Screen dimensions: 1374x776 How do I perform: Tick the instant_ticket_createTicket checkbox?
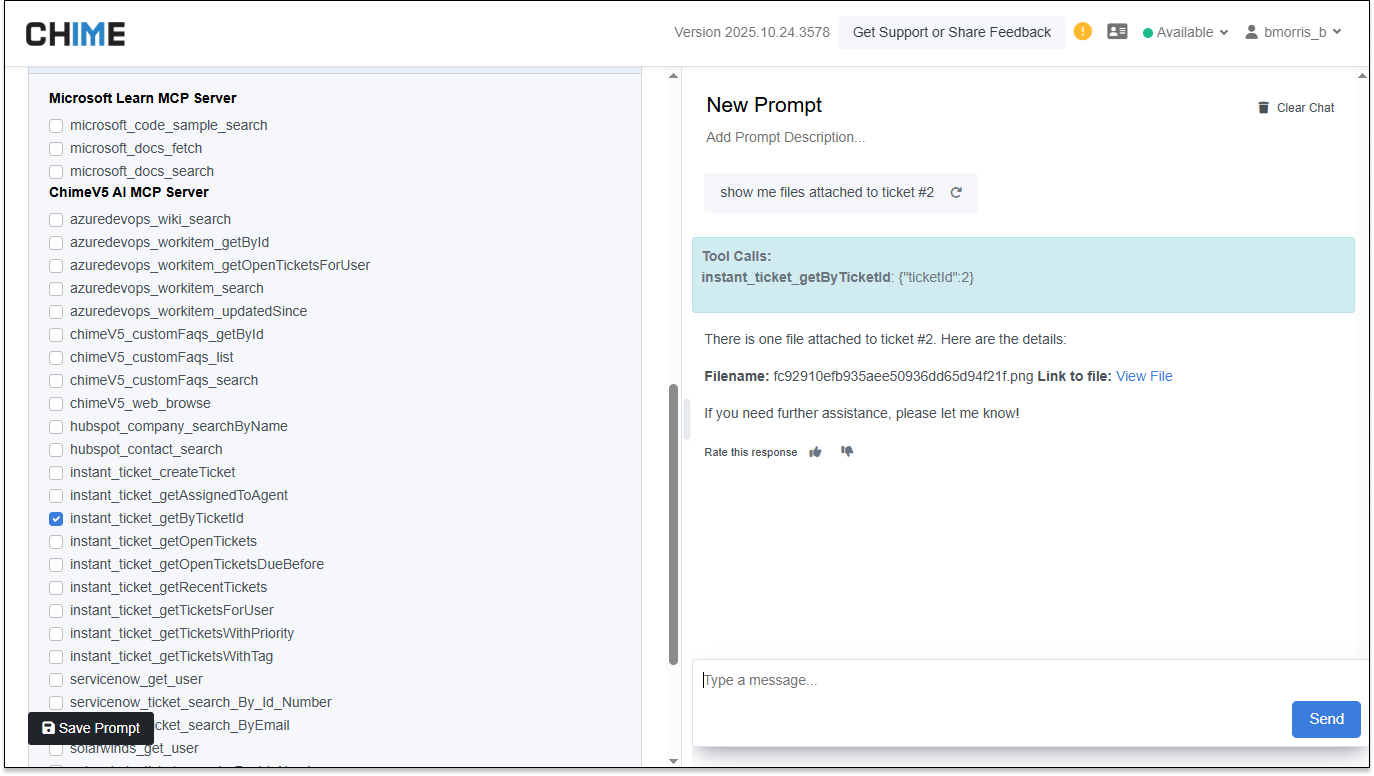(56, 473)
